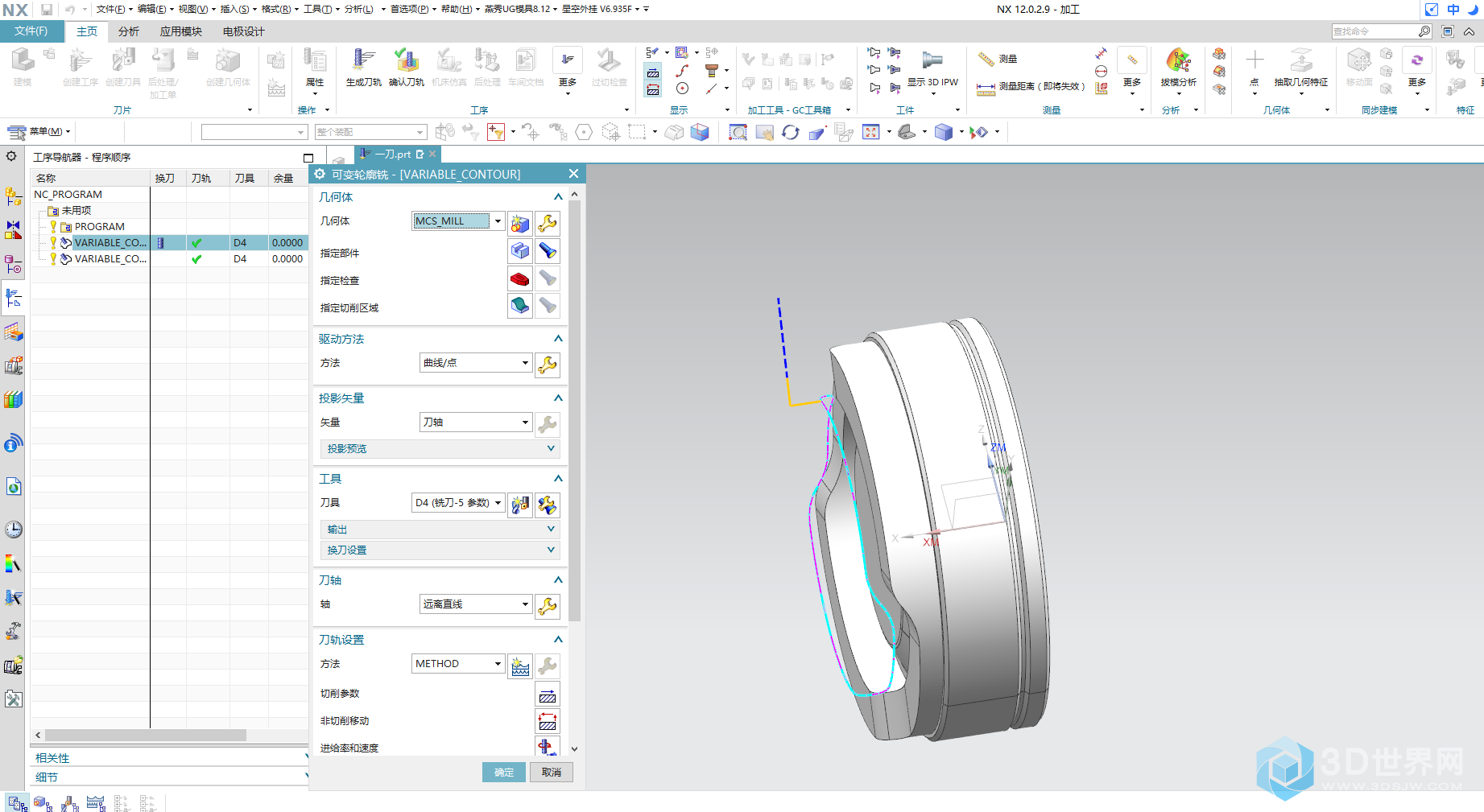Open the Feeds and Speeds (进给率和速度) dialog
The image size is (1484, 812).
pyautogui.click(x=548, y=747)
